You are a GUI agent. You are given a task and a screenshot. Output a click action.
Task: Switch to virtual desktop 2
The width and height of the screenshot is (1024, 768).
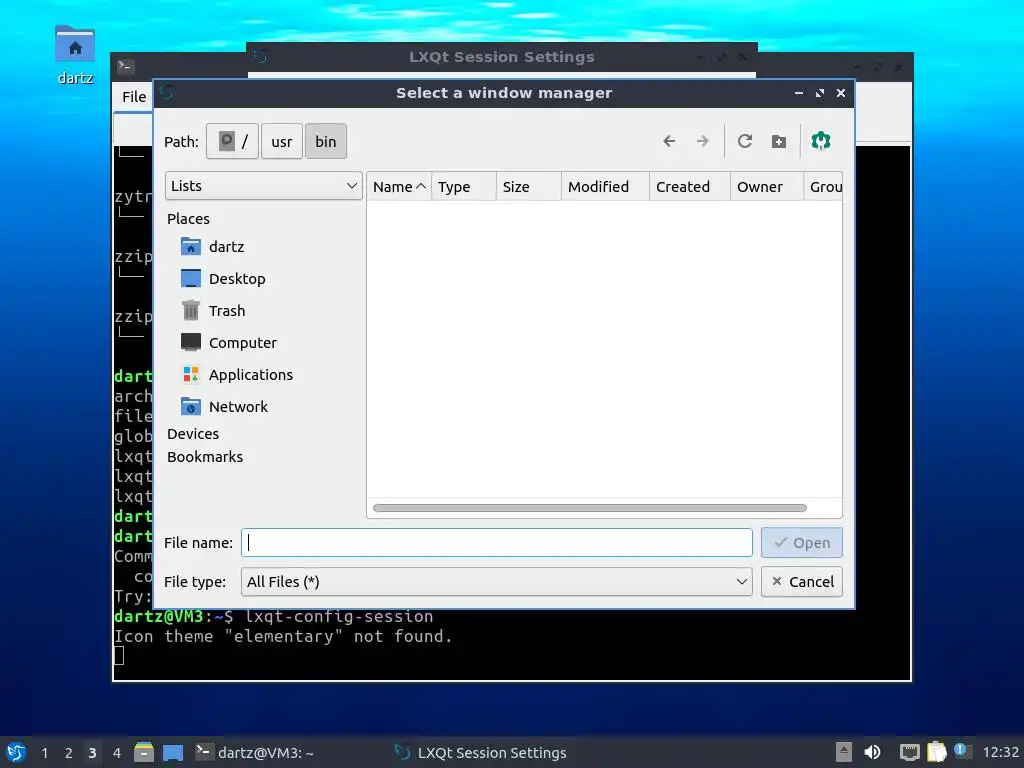(69, 753)
